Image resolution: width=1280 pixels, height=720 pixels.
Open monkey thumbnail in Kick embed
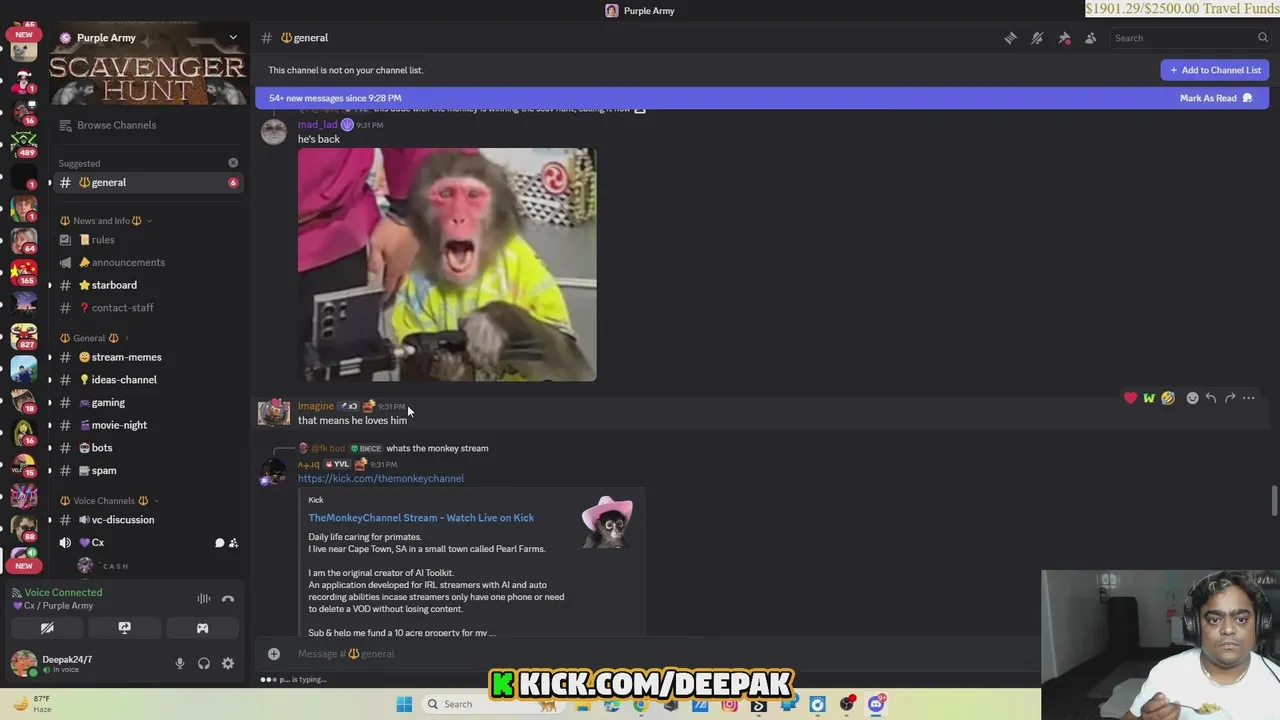click(x=608, y=522)
